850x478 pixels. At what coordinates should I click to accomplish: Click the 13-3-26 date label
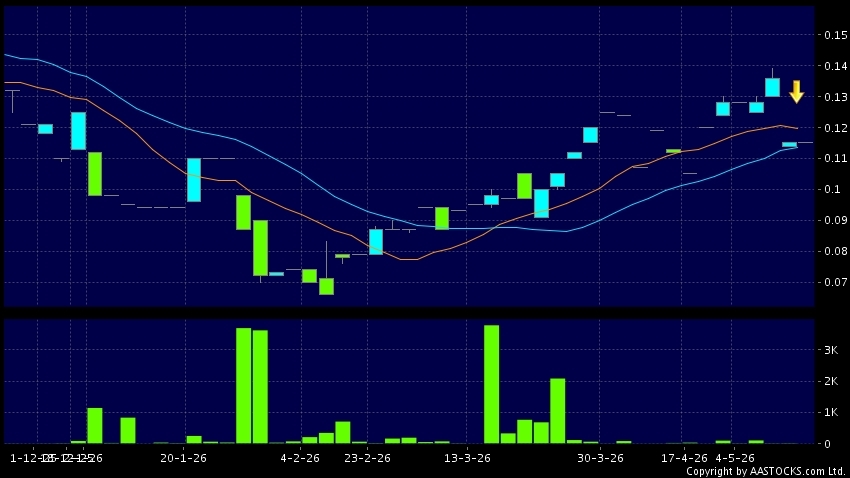(467, 458)
